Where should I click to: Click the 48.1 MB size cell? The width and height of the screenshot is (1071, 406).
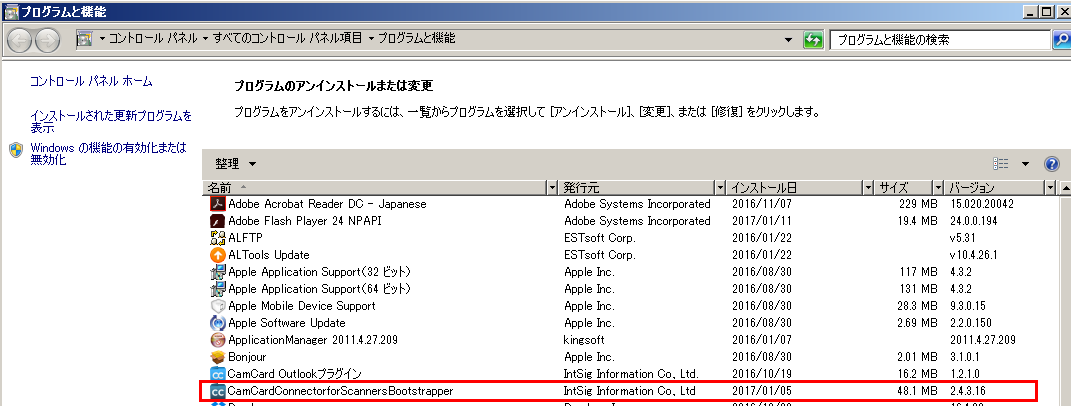point(915,391)
